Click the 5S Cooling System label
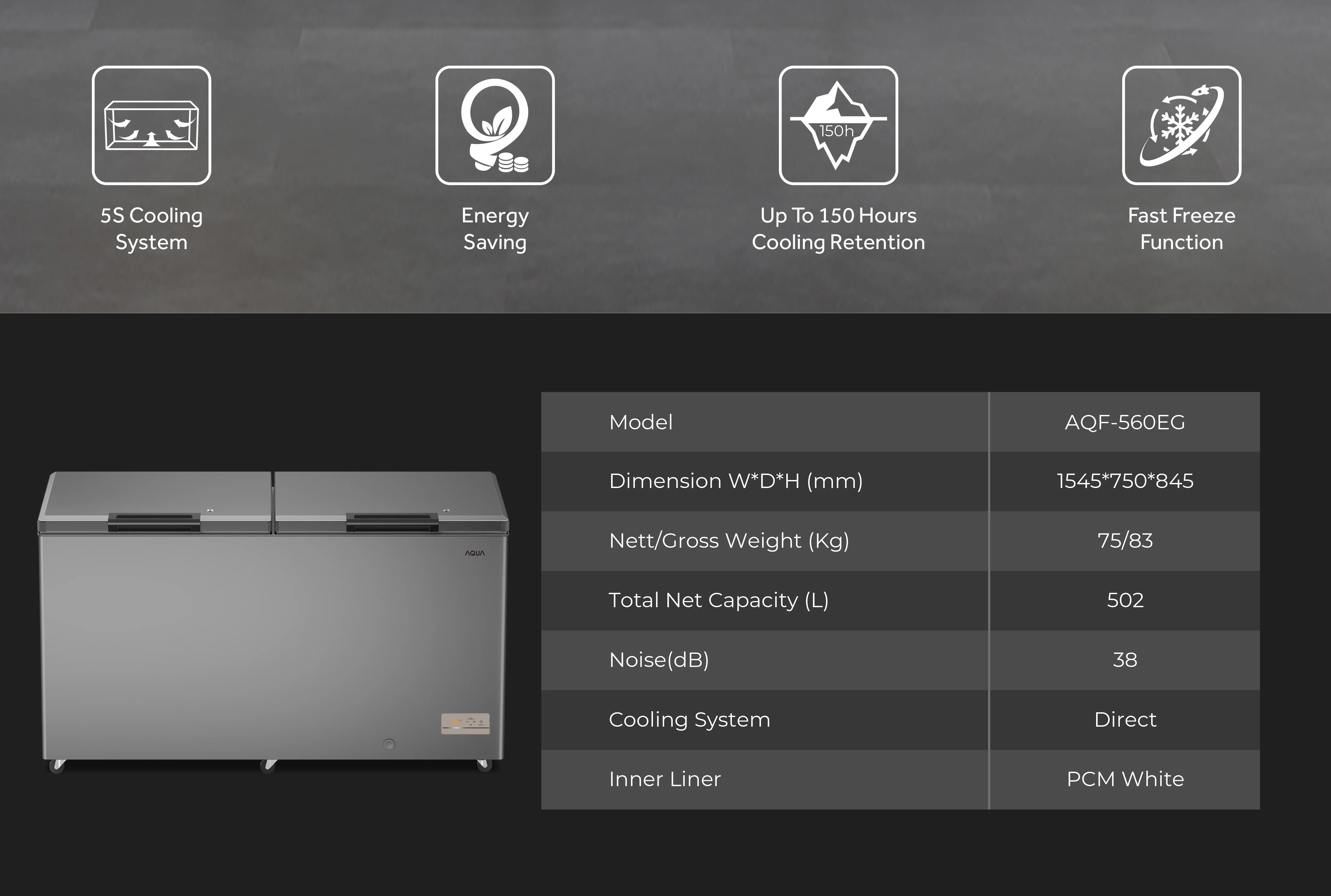Viewport: 1331px width, 896px height. [x=151, y=229]
